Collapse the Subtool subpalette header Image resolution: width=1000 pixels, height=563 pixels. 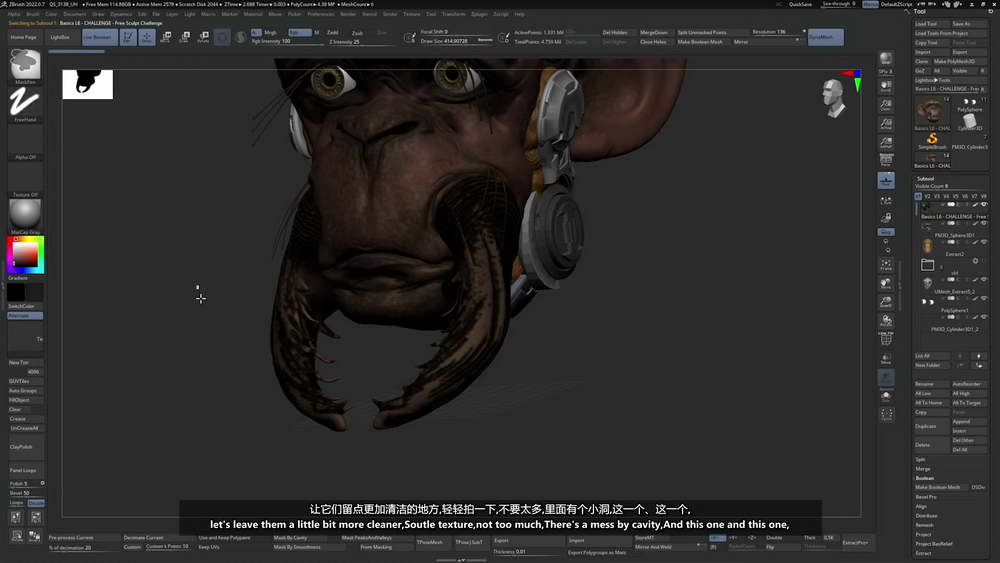click(x=925, y=179)
